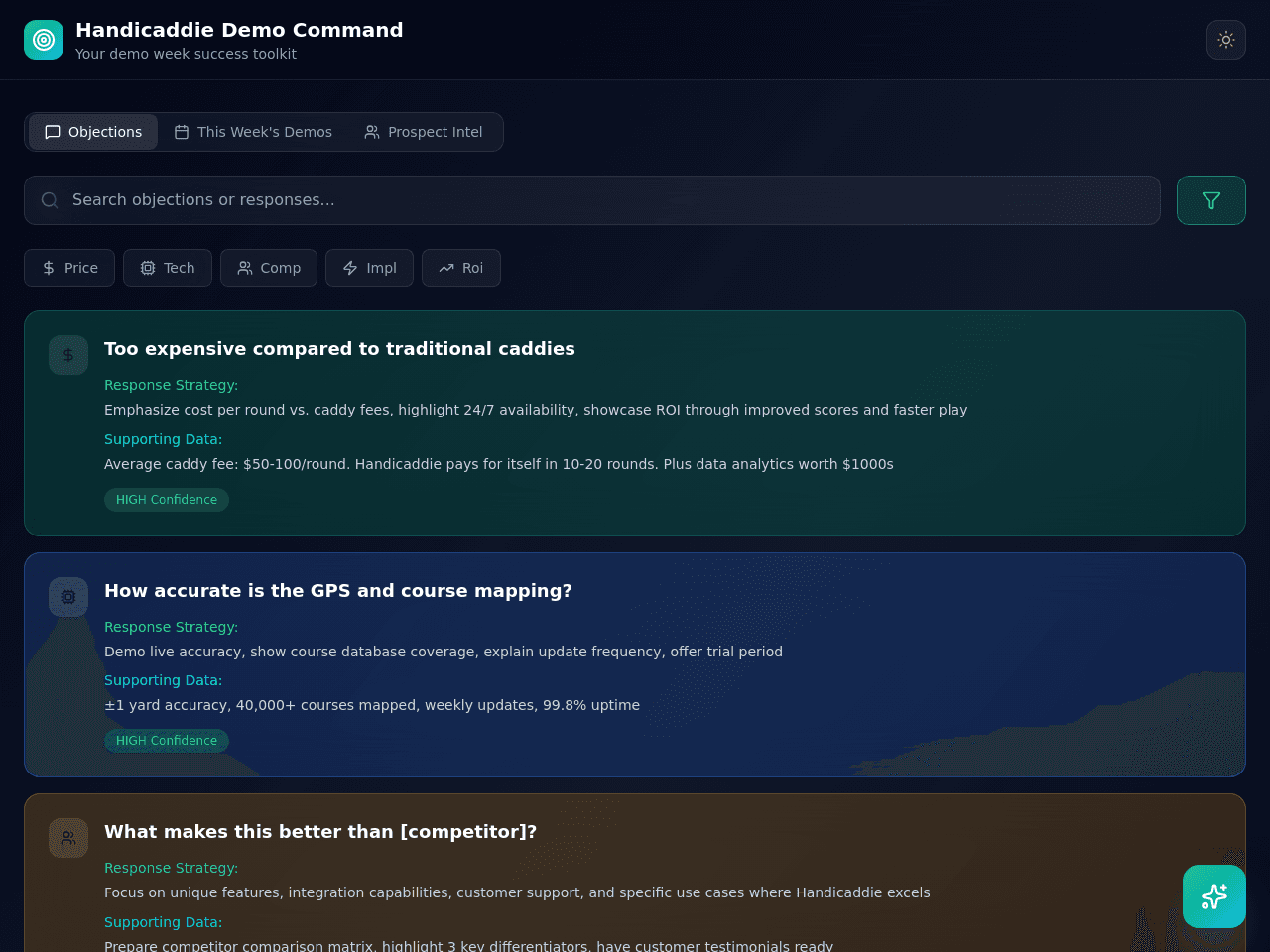Click "Your demo week success toolkit" subtitle
The width and height of the screenshot is (1270, 952).
point(186,54)
